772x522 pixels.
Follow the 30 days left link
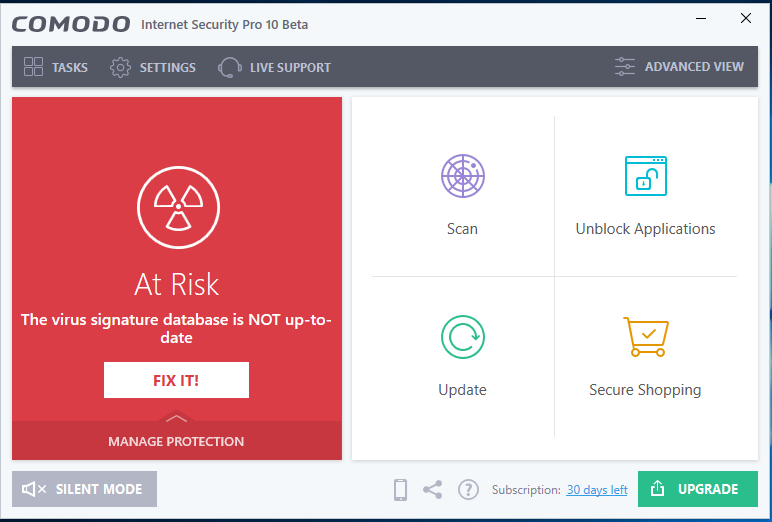coord(597,490)
